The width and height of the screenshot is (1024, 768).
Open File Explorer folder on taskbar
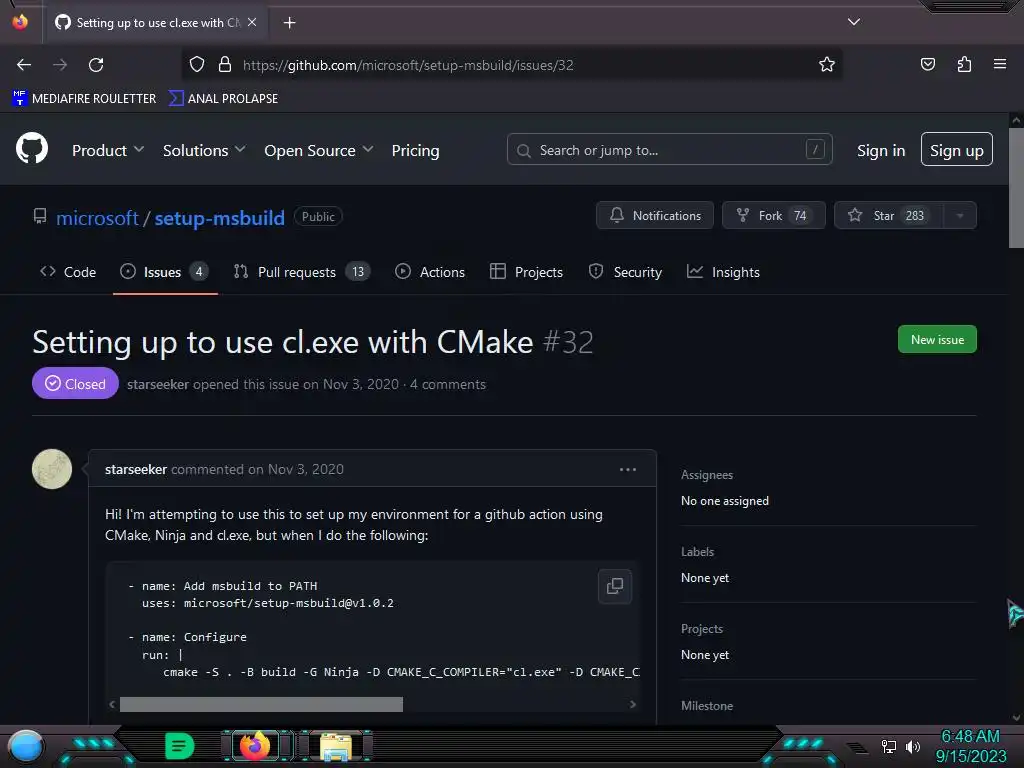tap(336, 746)
